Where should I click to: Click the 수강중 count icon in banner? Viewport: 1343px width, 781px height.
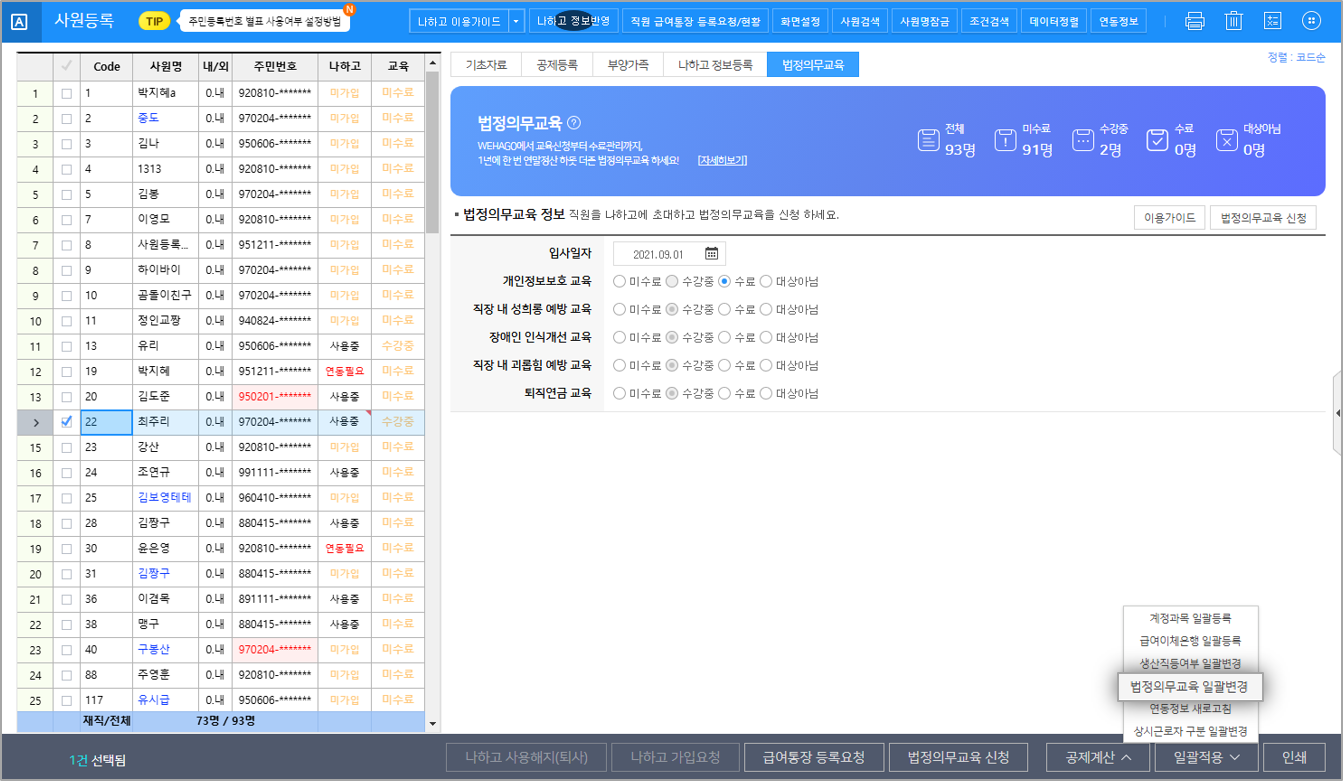[x=1082, y=140]
